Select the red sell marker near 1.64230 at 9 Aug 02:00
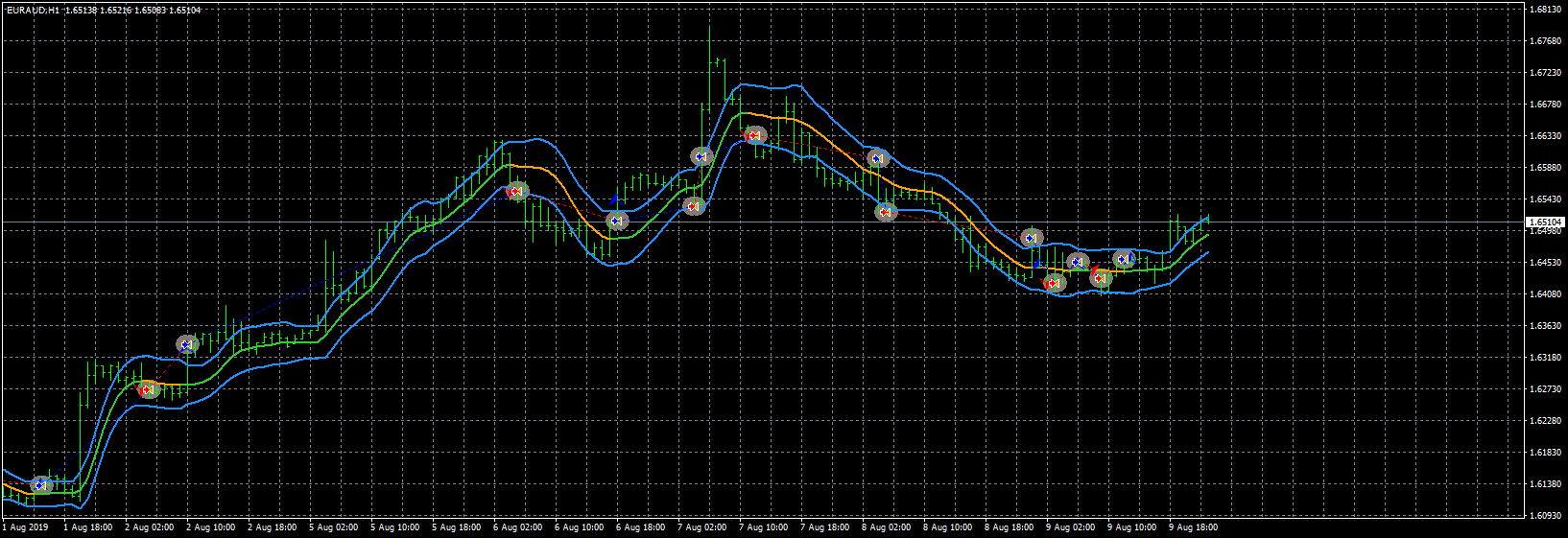The width and height of the screenshot is (1568, 538). (x=1054, y=283)
